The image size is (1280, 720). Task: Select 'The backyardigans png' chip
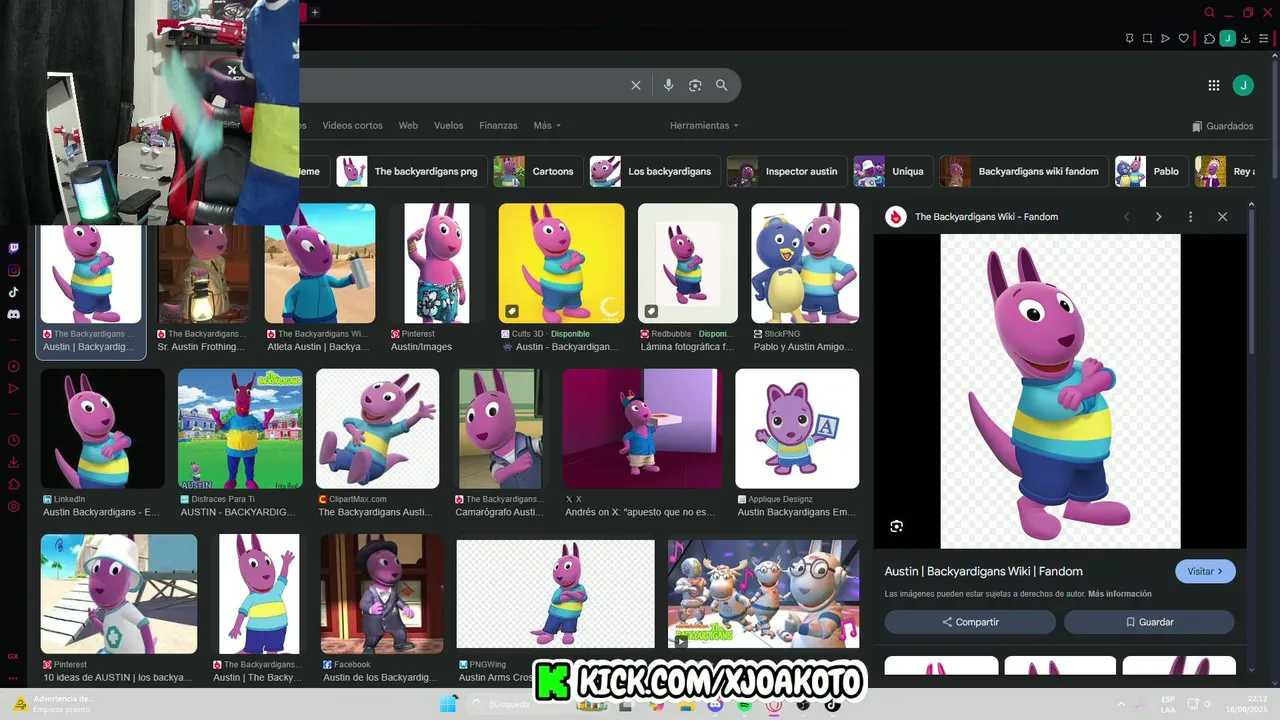click(411, 171)
